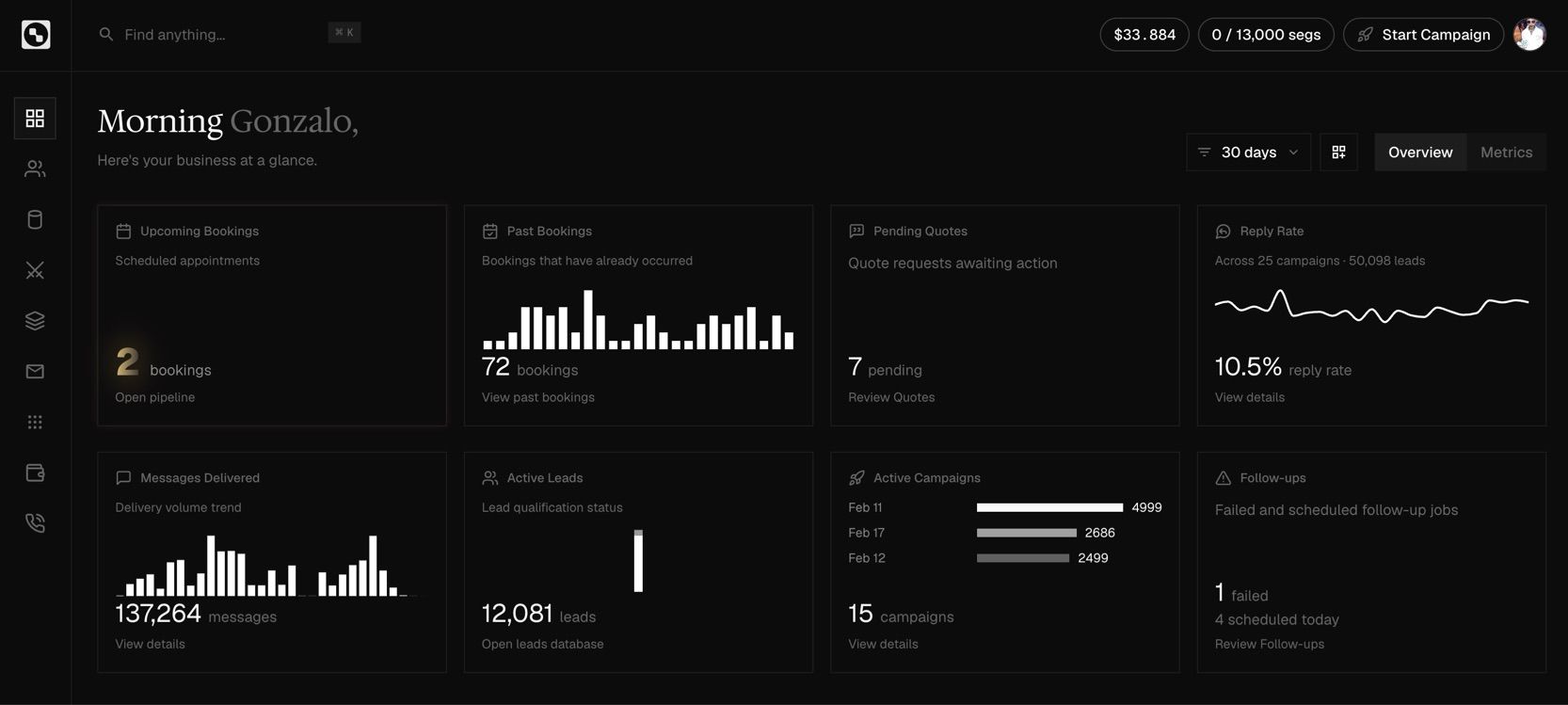The width and height of the screenshot is (1568, 705).
Task: Click the 1 failed count
Action: 1241,593
